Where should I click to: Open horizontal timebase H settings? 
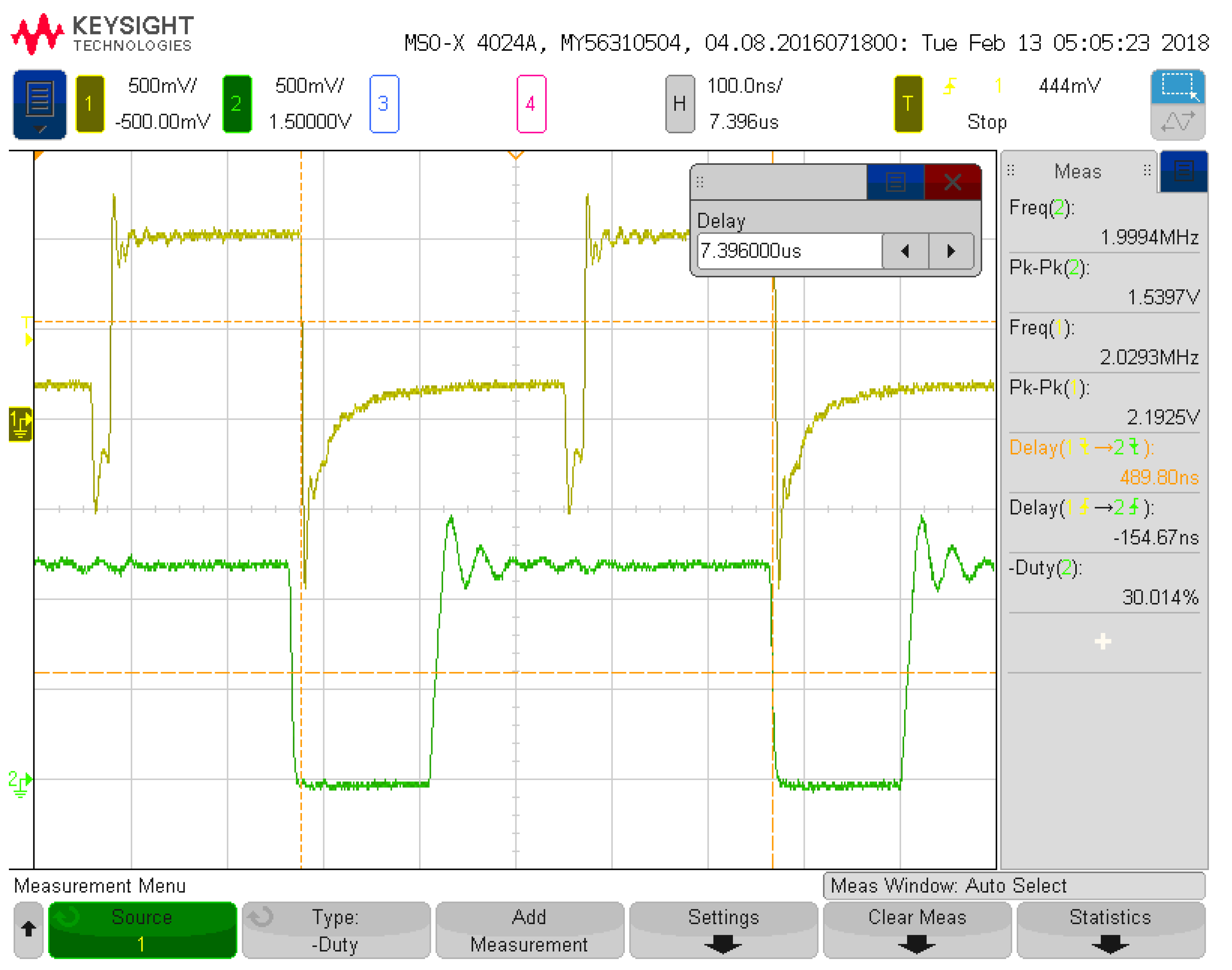pyautogui.click(x=679, y=104)
